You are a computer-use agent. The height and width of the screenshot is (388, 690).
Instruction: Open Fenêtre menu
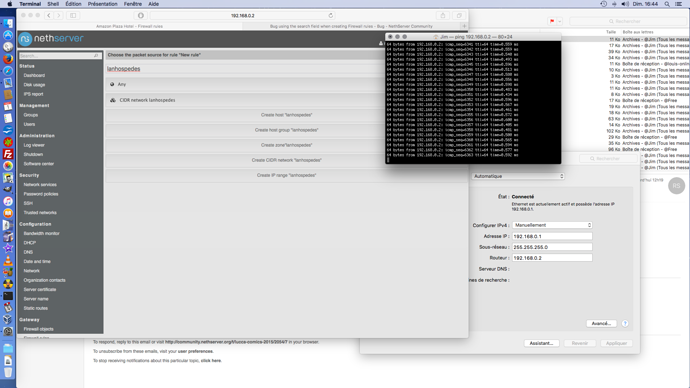pyautogui.click(x=132, y=4)
